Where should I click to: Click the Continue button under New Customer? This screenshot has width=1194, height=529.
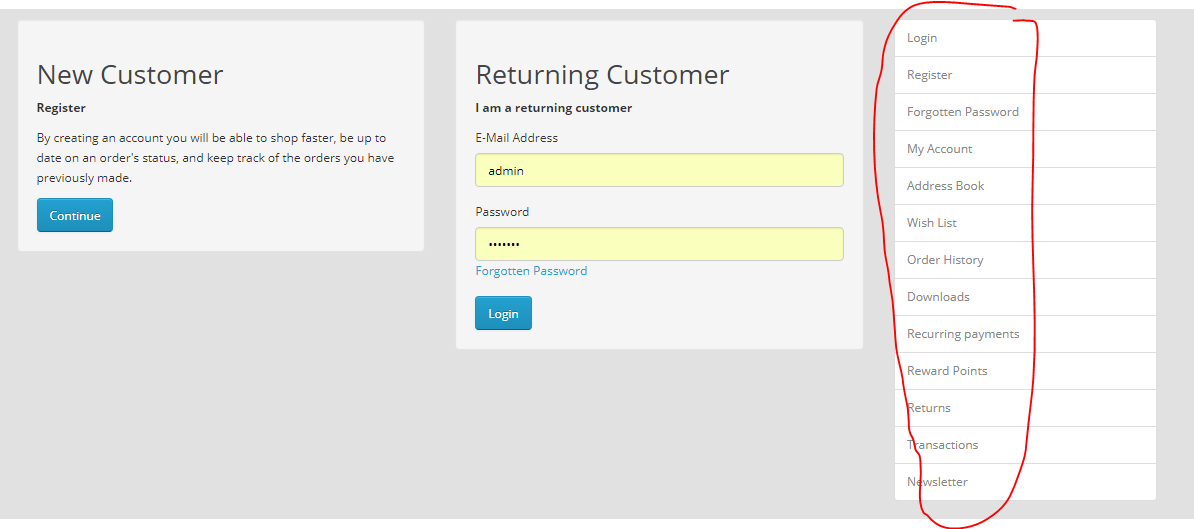(x=75, y=215)
